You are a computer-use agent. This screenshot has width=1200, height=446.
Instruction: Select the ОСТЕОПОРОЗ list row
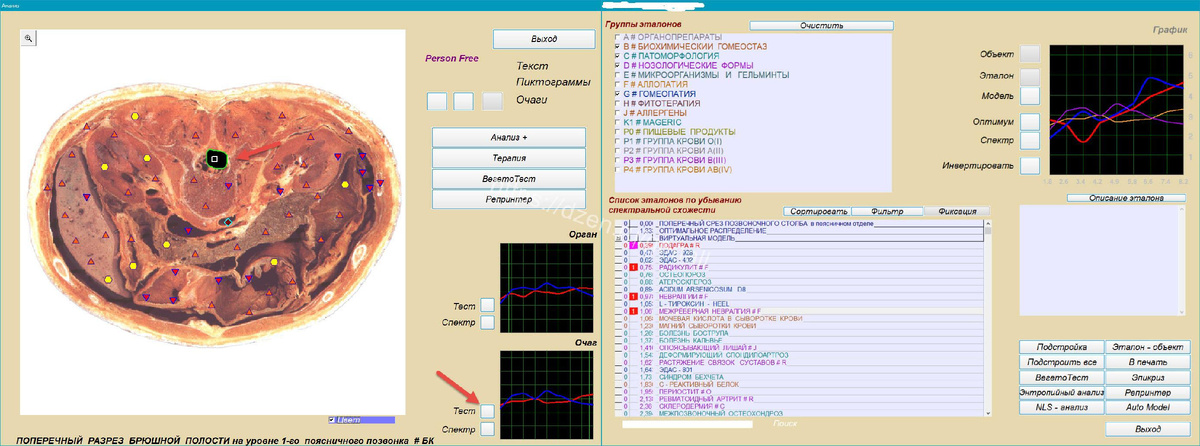tap(797, 275)
